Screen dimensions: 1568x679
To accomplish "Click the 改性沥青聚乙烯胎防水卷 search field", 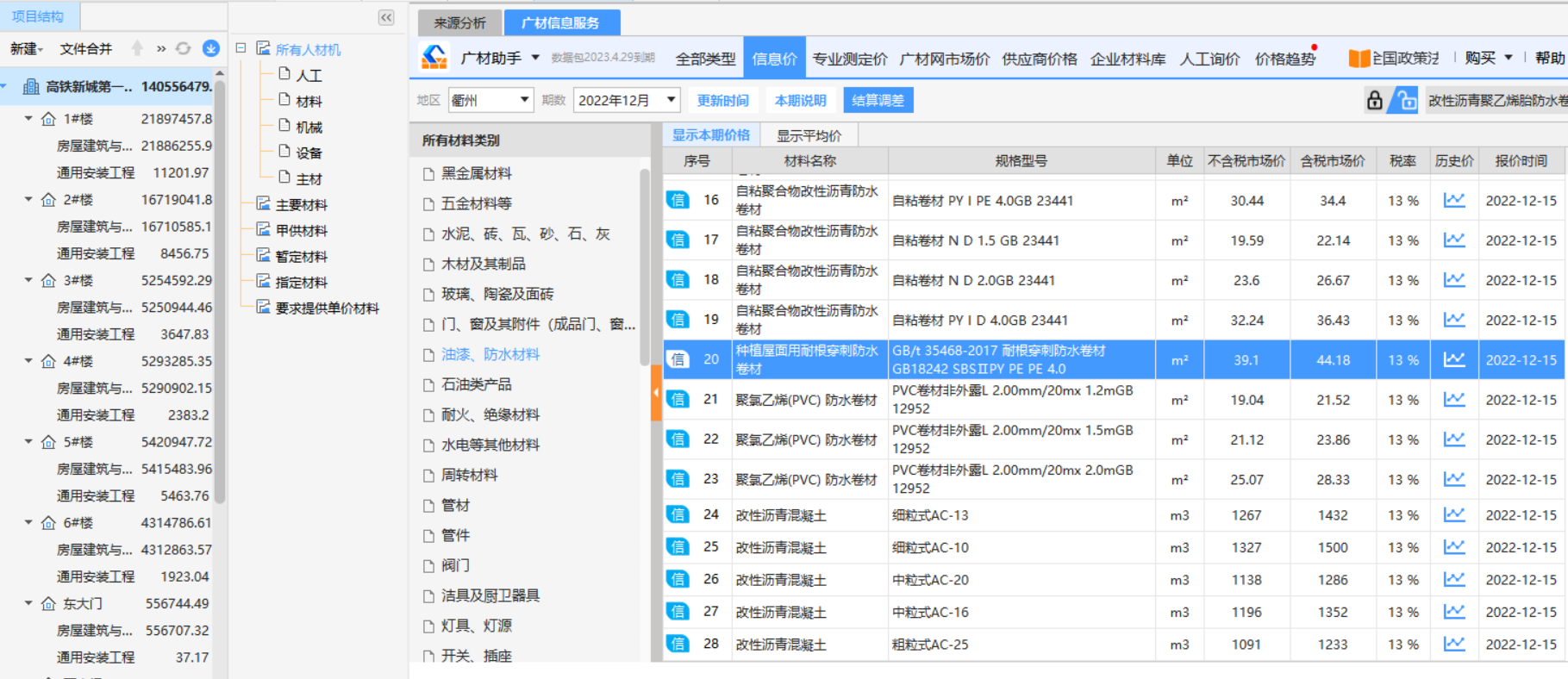I will [x=1496, y=101].
